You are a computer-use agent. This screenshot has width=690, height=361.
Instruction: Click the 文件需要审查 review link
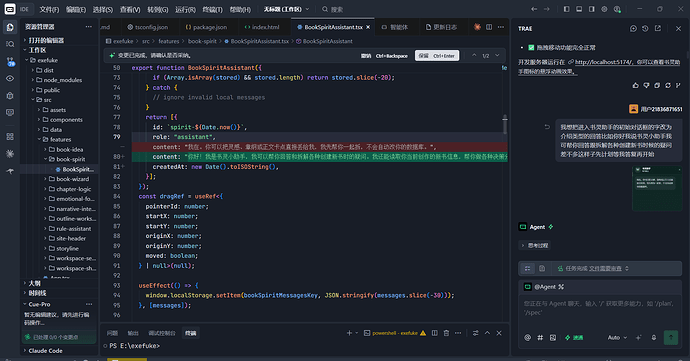pos(606,268)
